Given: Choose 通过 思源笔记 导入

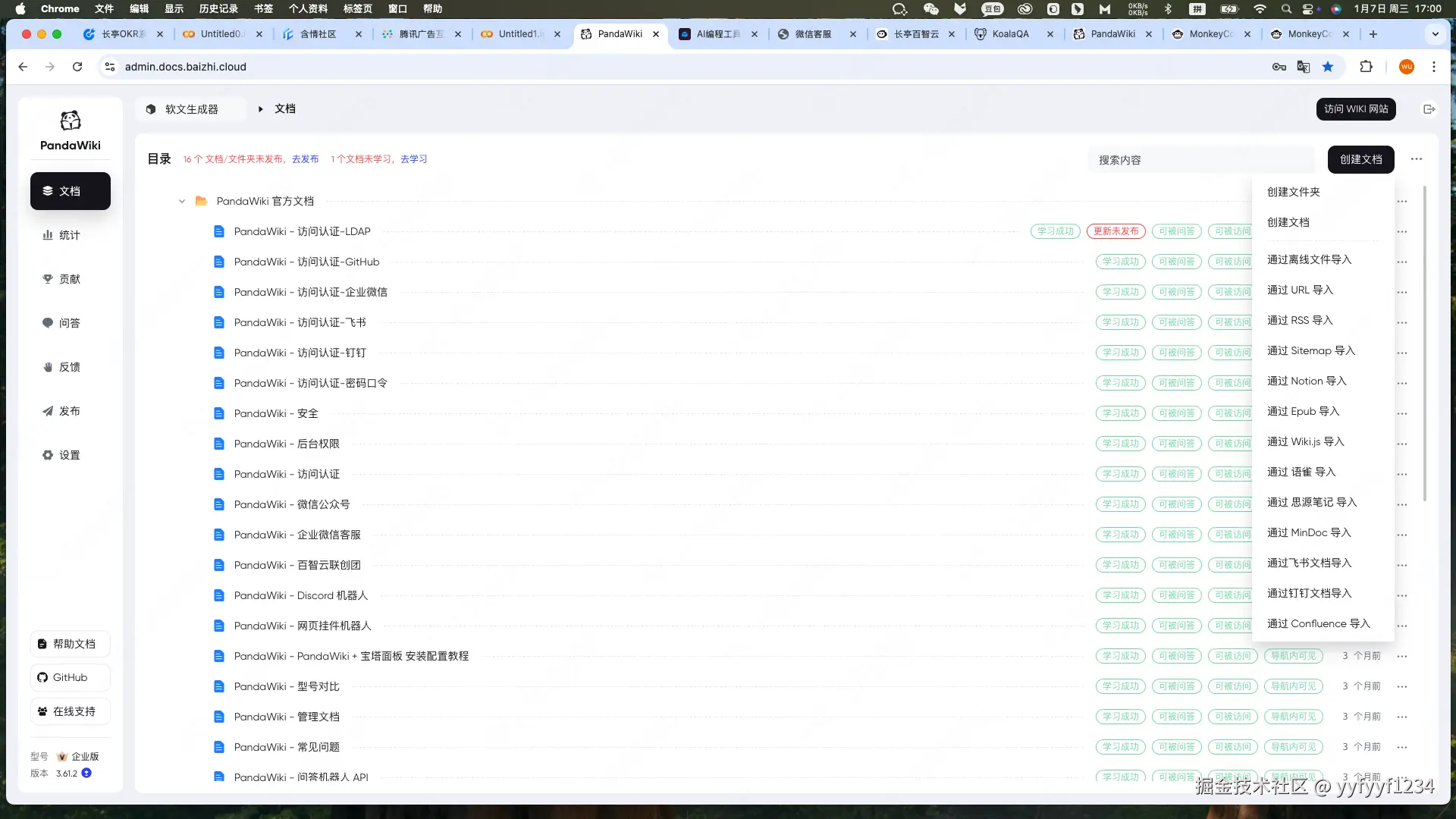Looking at the screenshot, I should pos(1323,502).
